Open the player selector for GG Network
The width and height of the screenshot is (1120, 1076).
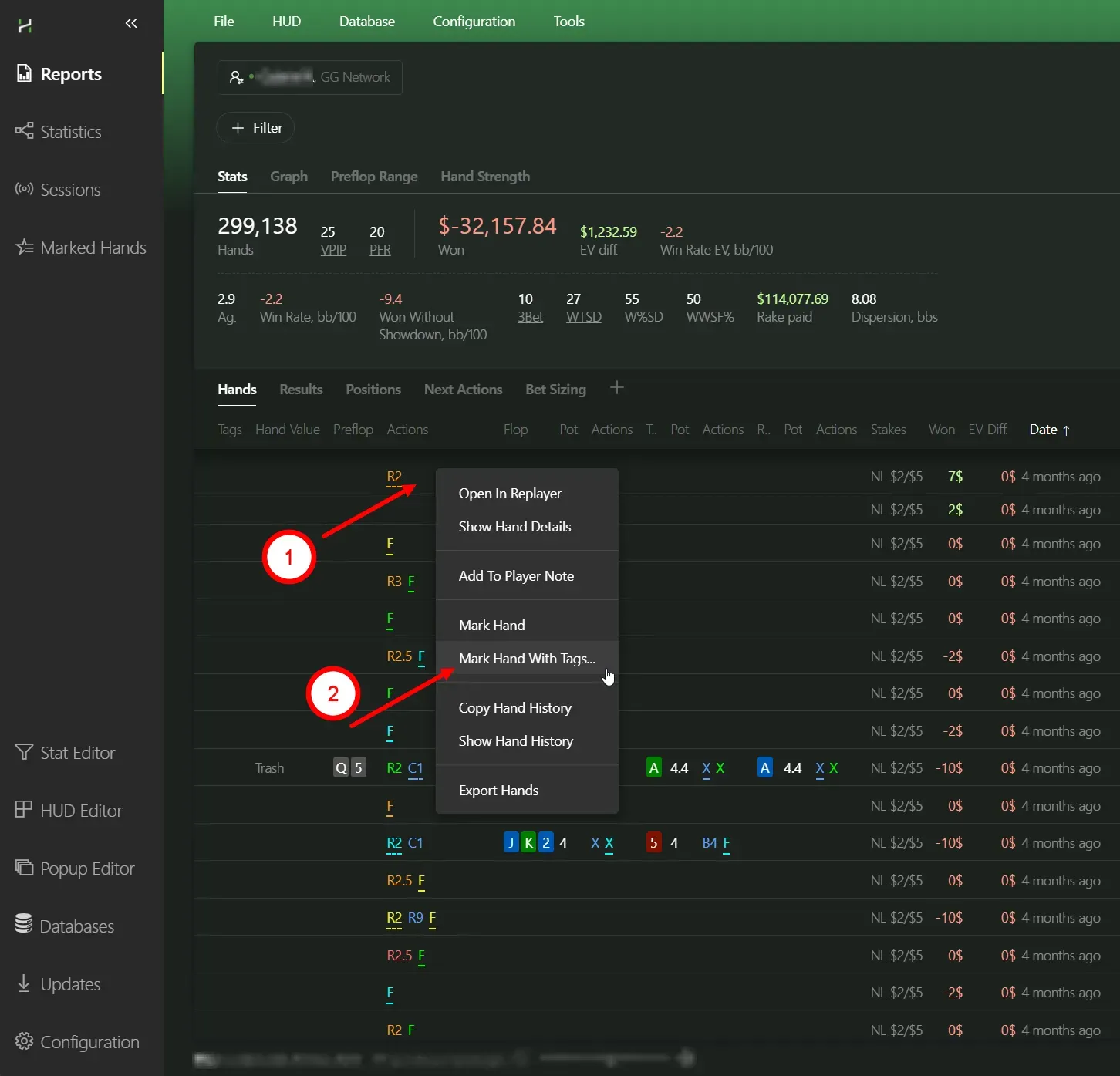309,77
